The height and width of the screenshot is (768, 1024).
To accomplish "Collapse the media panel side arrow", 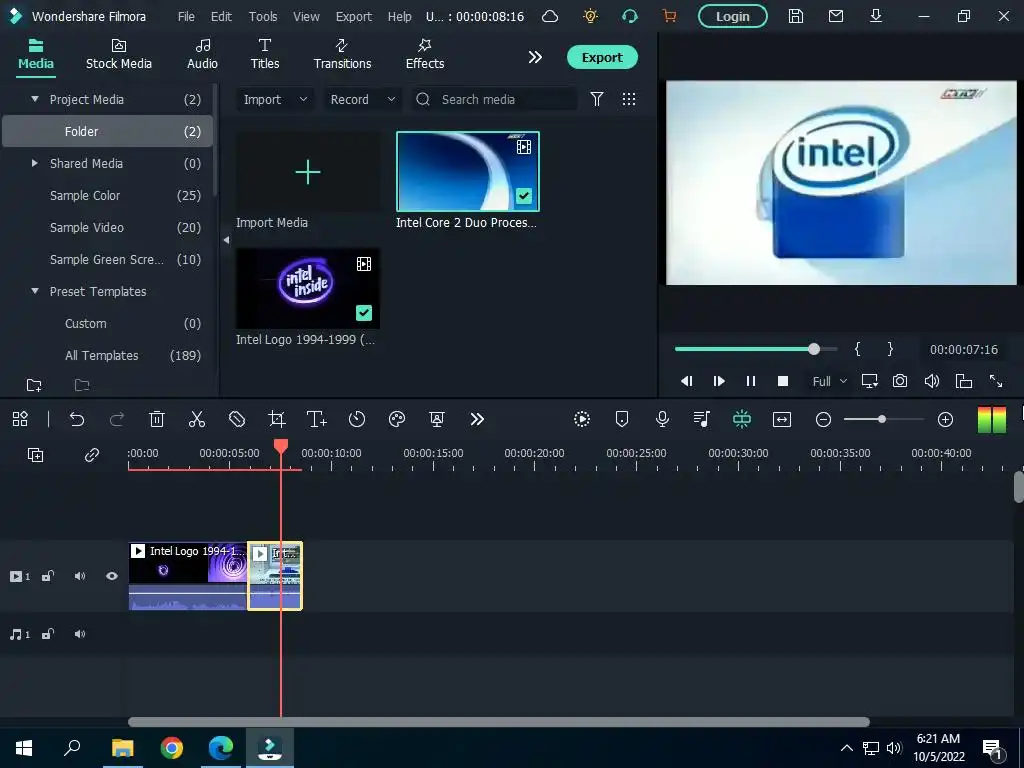I will tap(226, 240).
